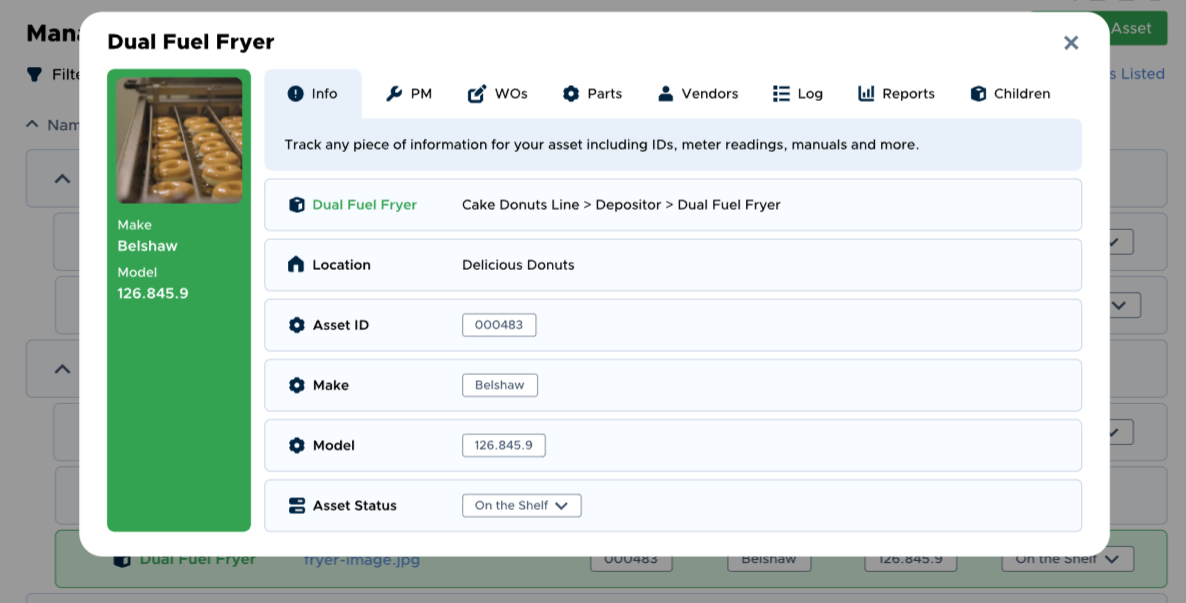The image size is (1186, 603).
Task: Edit the Make field Belshaw
Action: pos(500,385)
